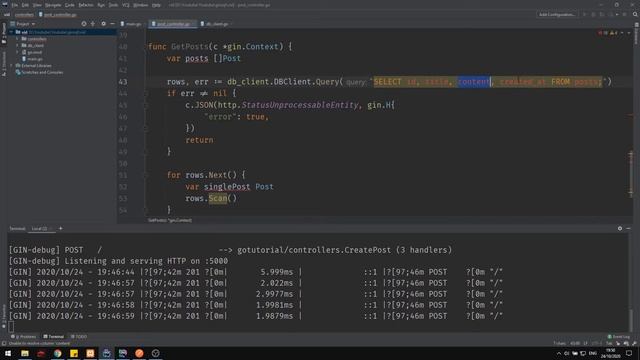The image size is (640, 360).
Task: Click the ENG language indicator
Action: (593, 353)
